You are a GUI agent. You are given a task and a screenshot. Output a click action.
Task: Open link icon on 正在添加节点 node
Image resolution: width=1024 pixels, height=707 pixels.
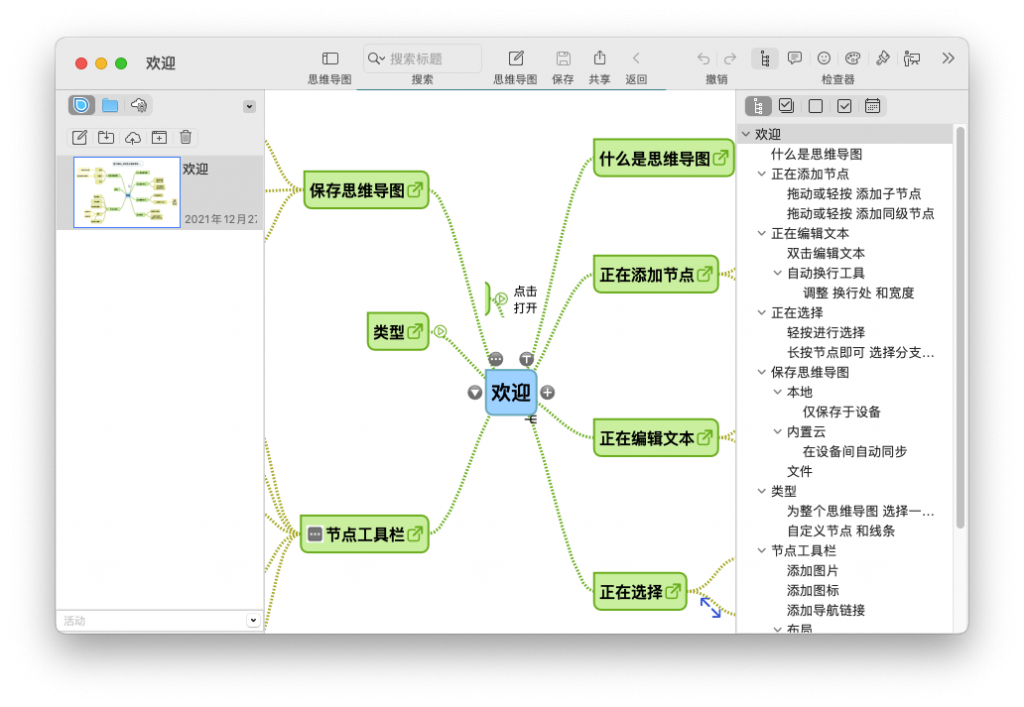(x=705, y=274)
